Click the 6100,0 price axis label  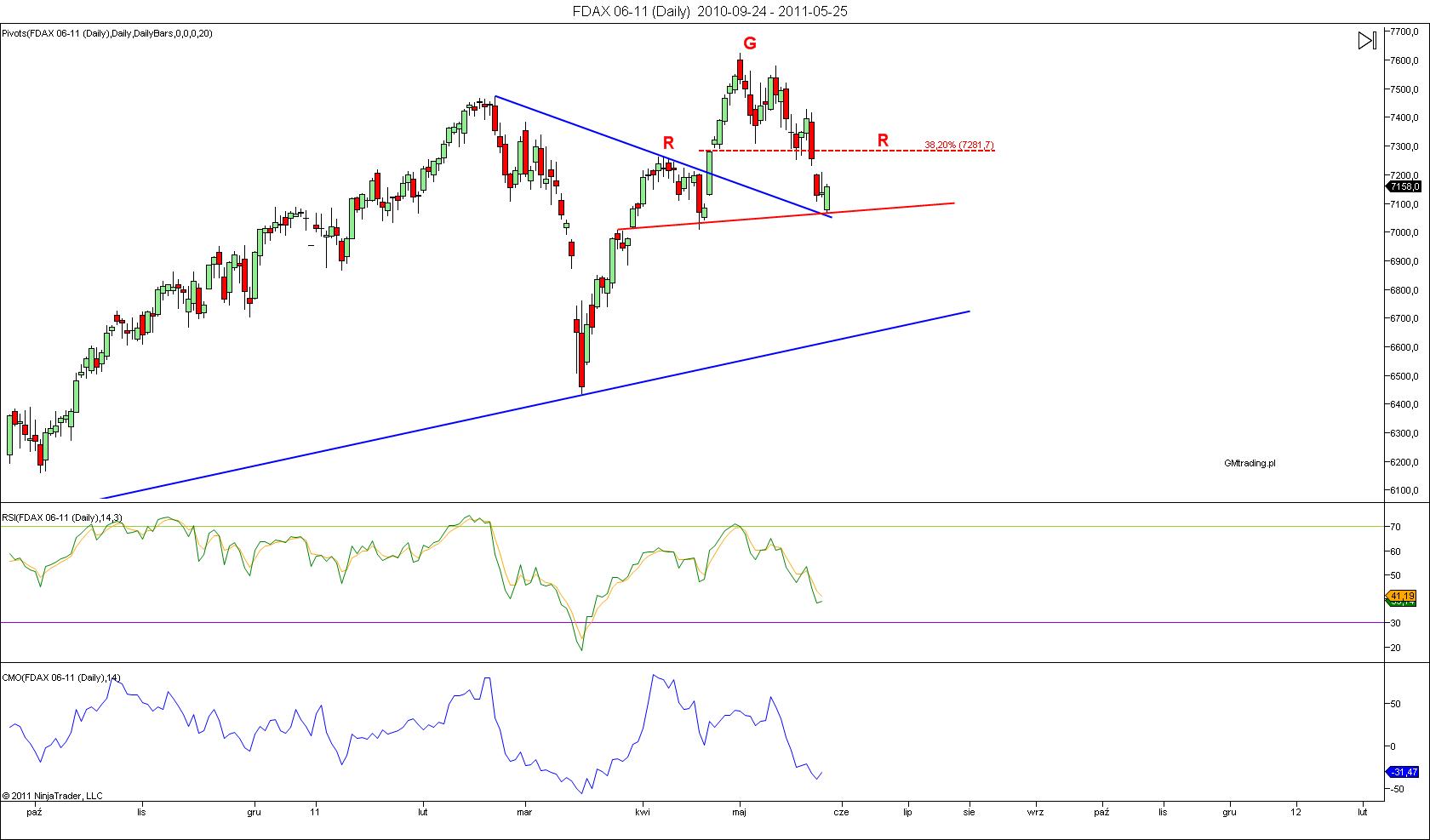(x=1404, y=490)
